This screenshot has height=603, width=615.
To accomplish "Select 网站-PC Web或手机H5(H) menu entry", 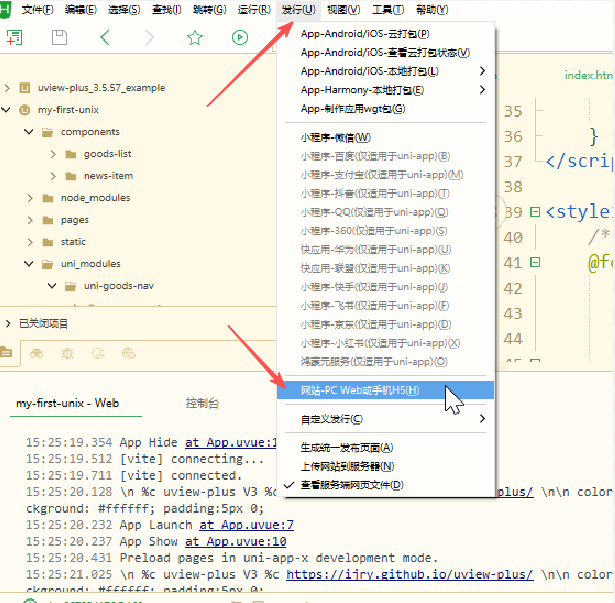I will [x=385, y=390].
